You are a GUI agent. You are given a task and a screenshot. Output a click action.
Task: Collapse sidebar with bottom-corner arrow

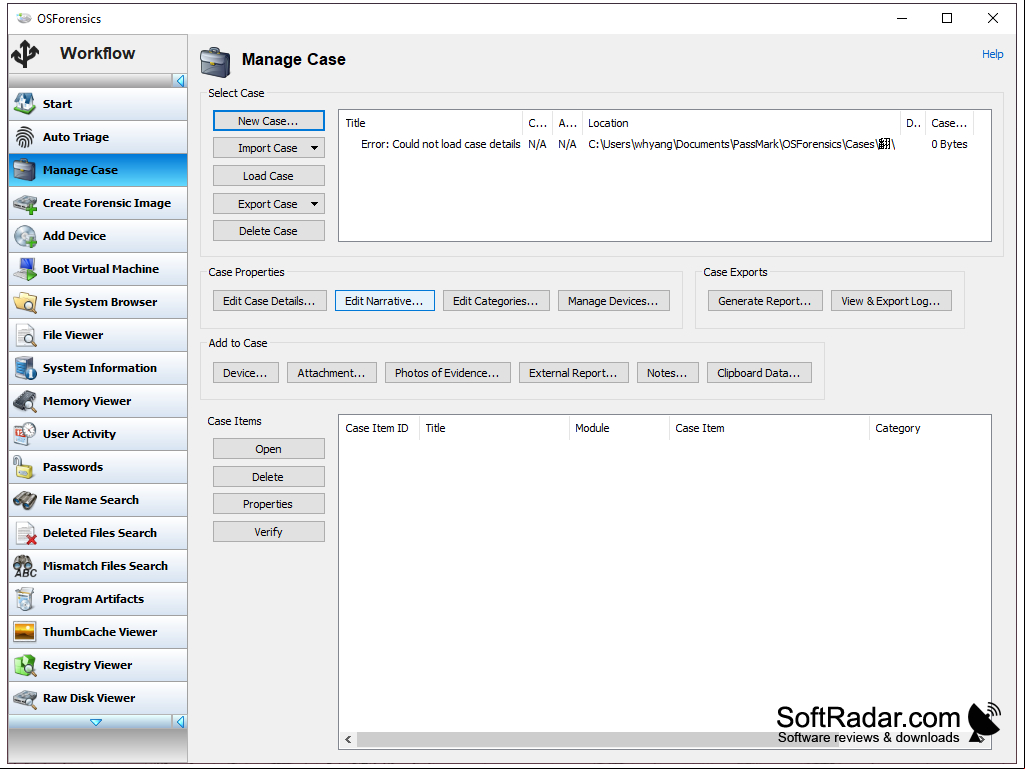tap(180, 722)
